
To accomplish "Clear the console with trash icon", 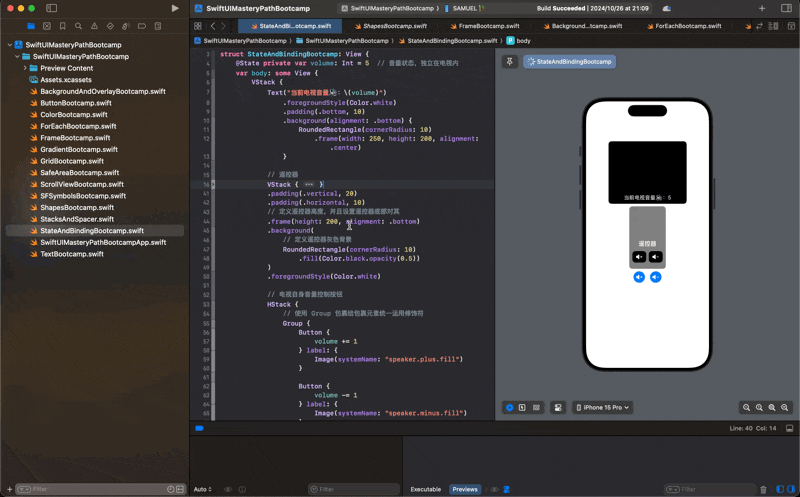I will pos(763,489).
